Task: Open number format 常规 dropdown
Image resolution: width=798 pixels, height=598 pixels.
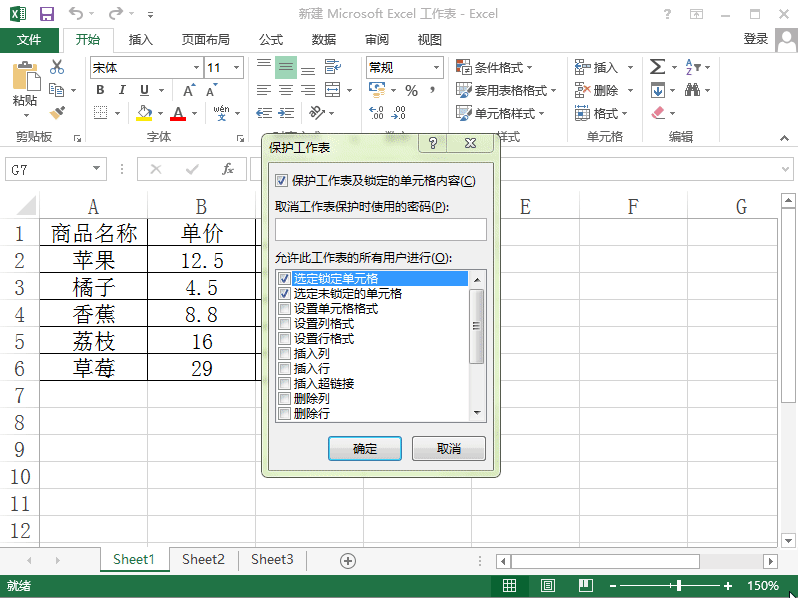Action: point(436,67)
